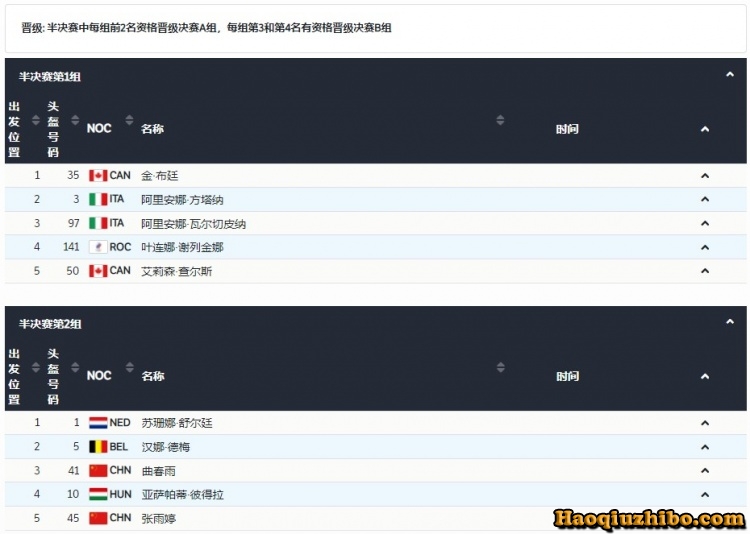Image resolution: width=750 pixels, height=534 pixels.
Task: Sort group 2 by 出发位置
Action: (36, 367)
